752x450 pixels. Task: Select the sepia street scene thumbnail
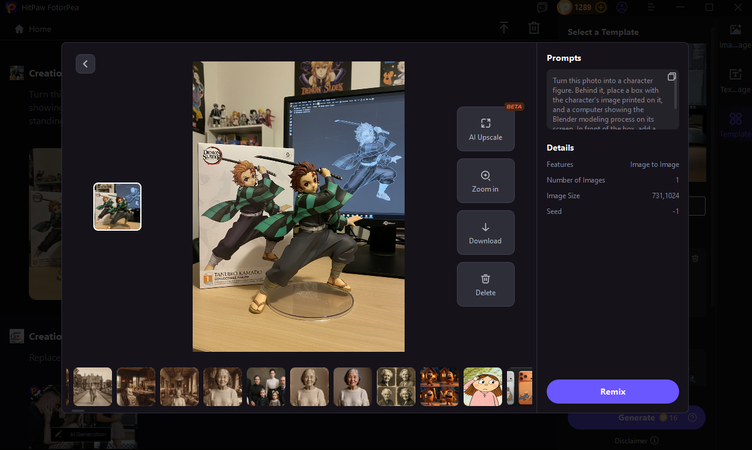tap(93, 387)
